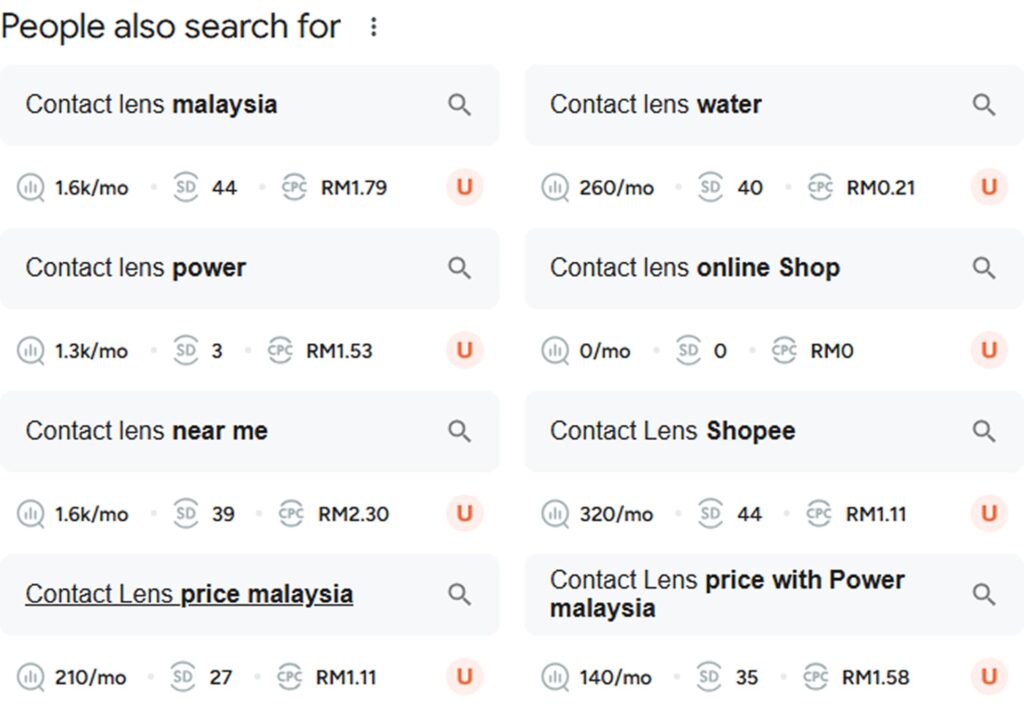1024x711 pixels.
Task: Click search icon for Contact lens near me
Action: [459, 431]
